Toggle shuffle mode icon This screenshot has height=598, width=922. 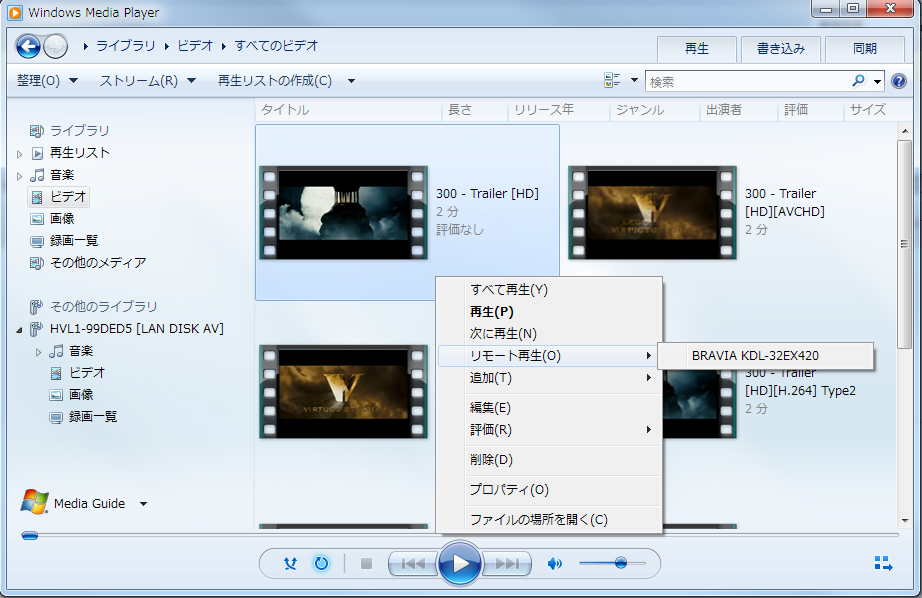pos(290,564)
